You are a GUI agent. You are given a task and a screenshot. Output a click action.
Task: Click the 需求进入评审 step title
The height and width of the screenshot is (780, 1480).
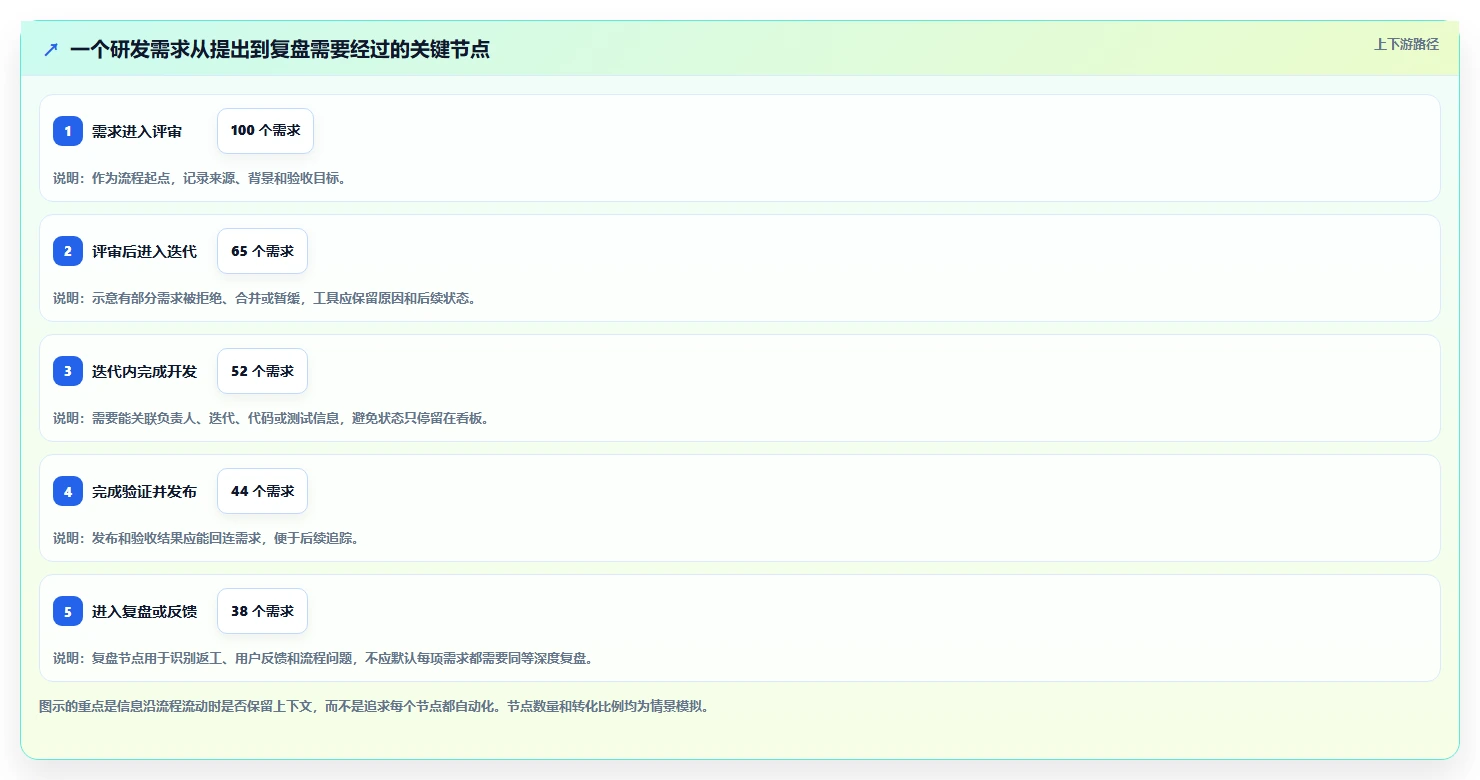pos(137,131)
